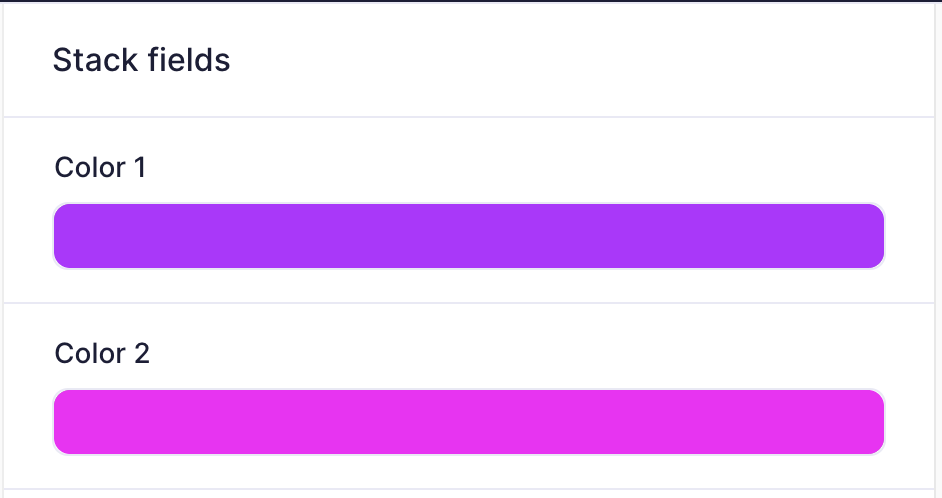Image resolution: width=942 pixels, height=498 pixels.
Task: Click the Stack fields heading
Action: click(141, 60)
